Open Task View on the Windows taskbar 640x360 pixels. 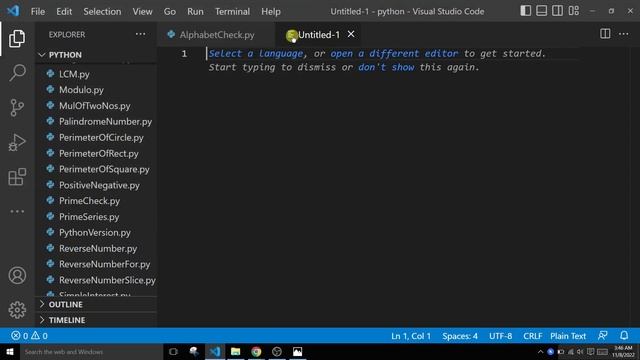(173, 351)
